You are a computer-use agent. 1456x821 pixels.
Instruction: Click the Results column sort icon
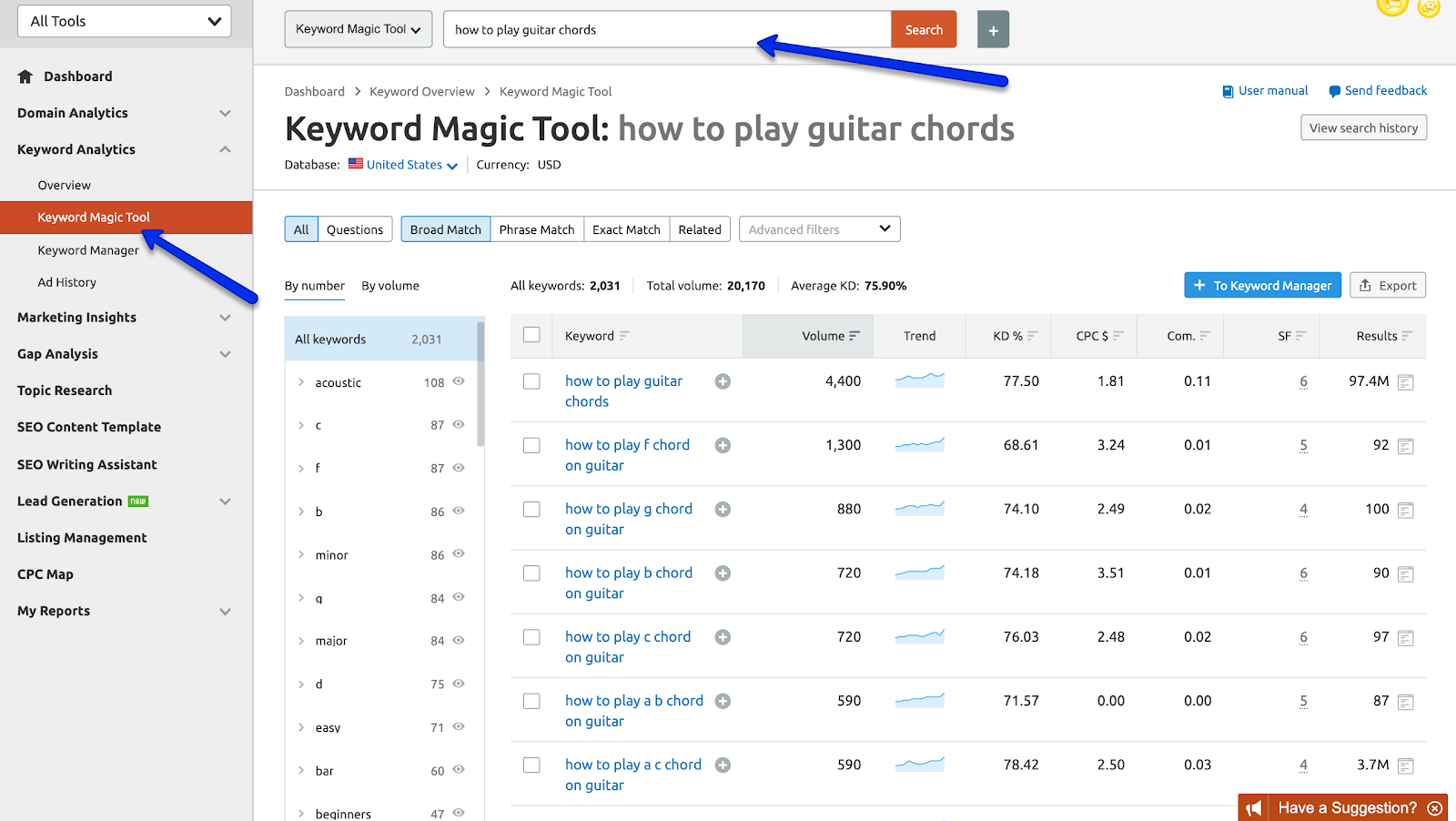pyautogui.click(x=1408, y=336)
